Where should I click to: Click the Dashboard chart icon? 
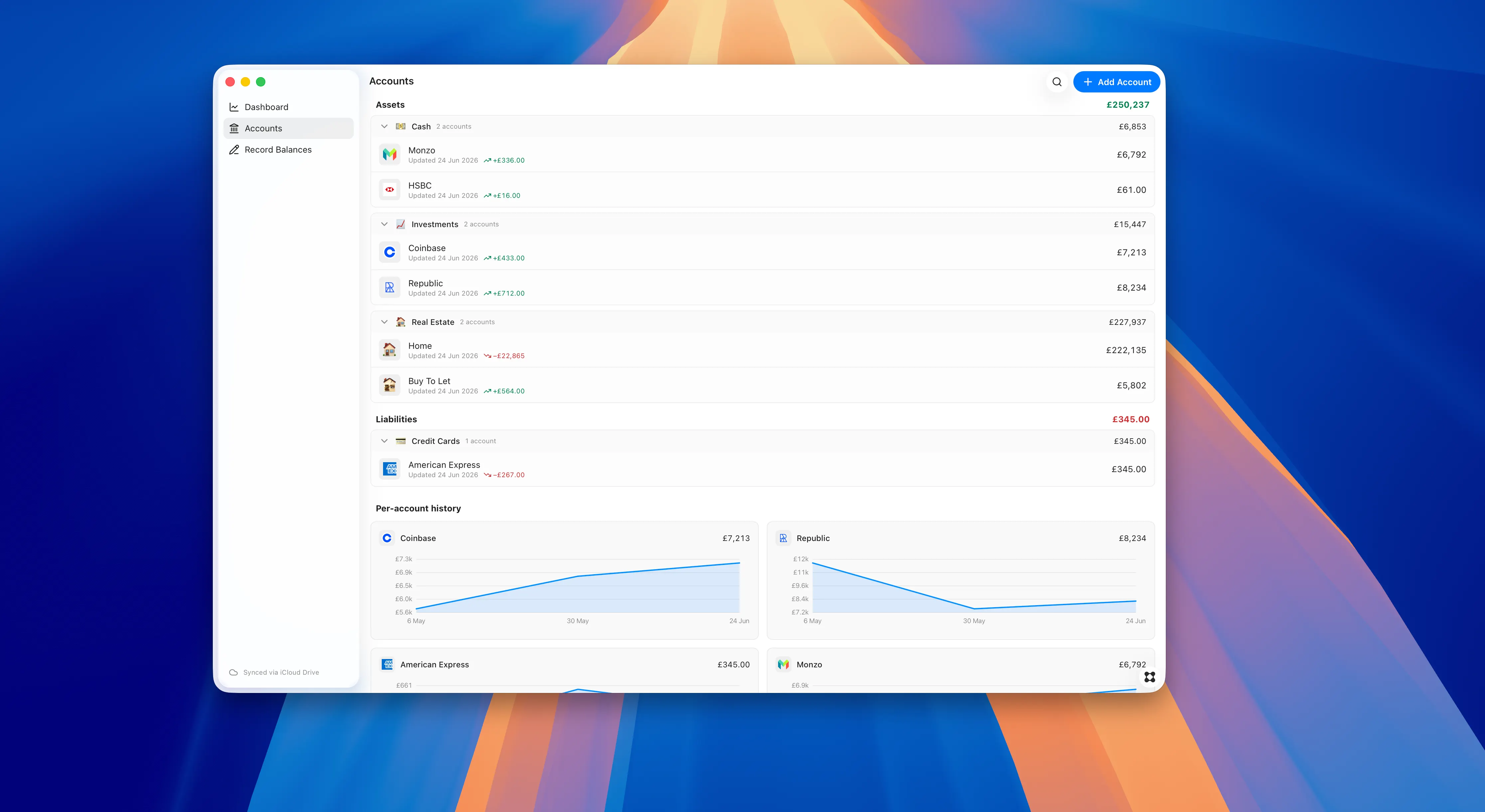[x=234, y=107]
